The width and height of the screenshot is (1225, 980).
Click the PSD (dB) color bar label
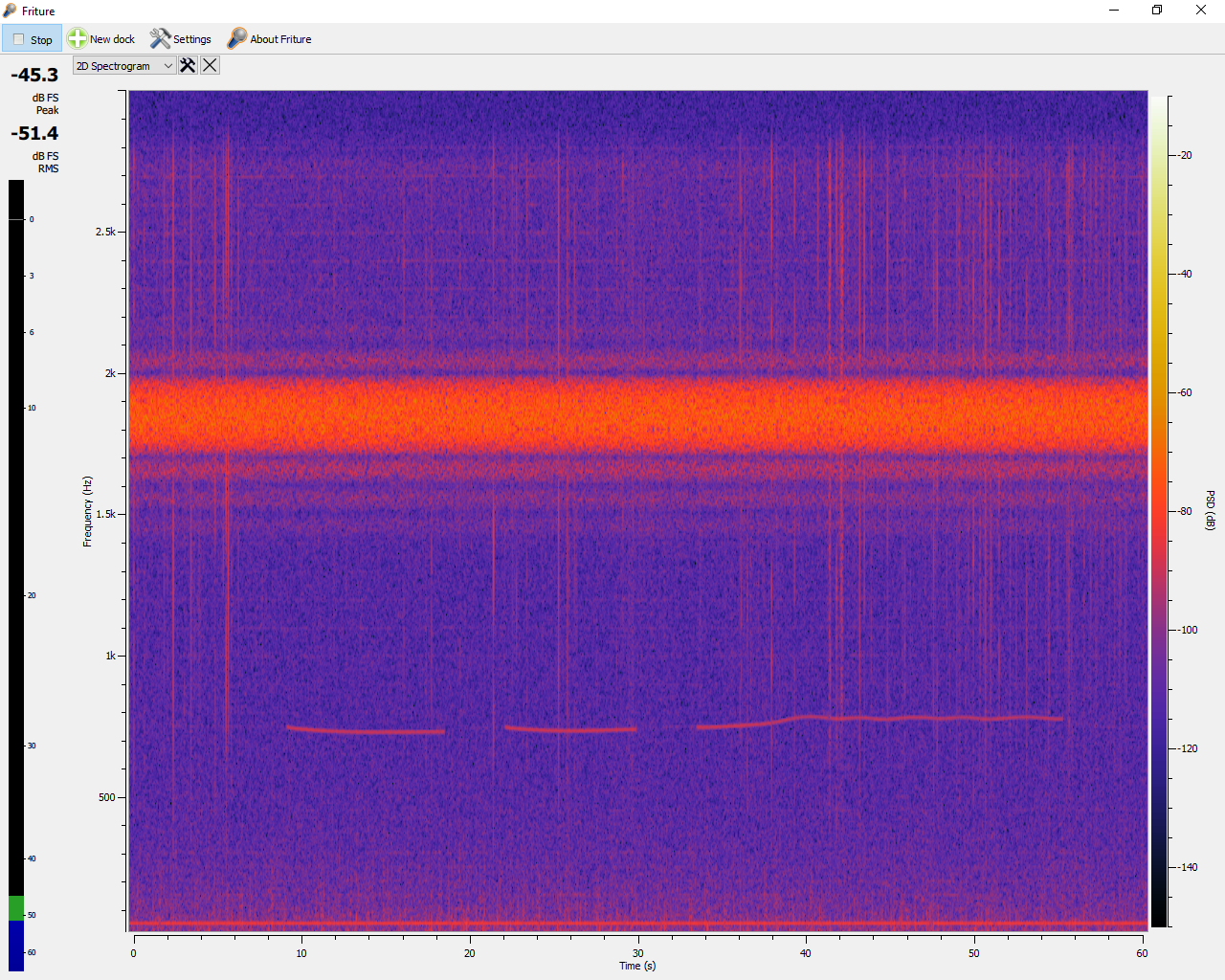(1210, 510)
